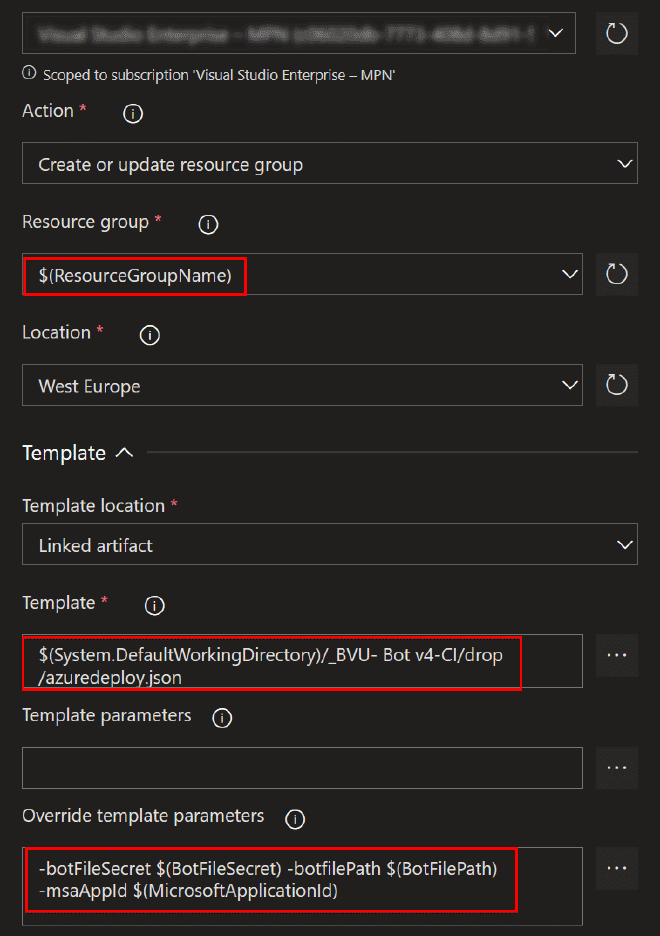Click the empty Template parameters text field
Image resolution: width=660 pixels, height=936 pixels.
[302, 767]
